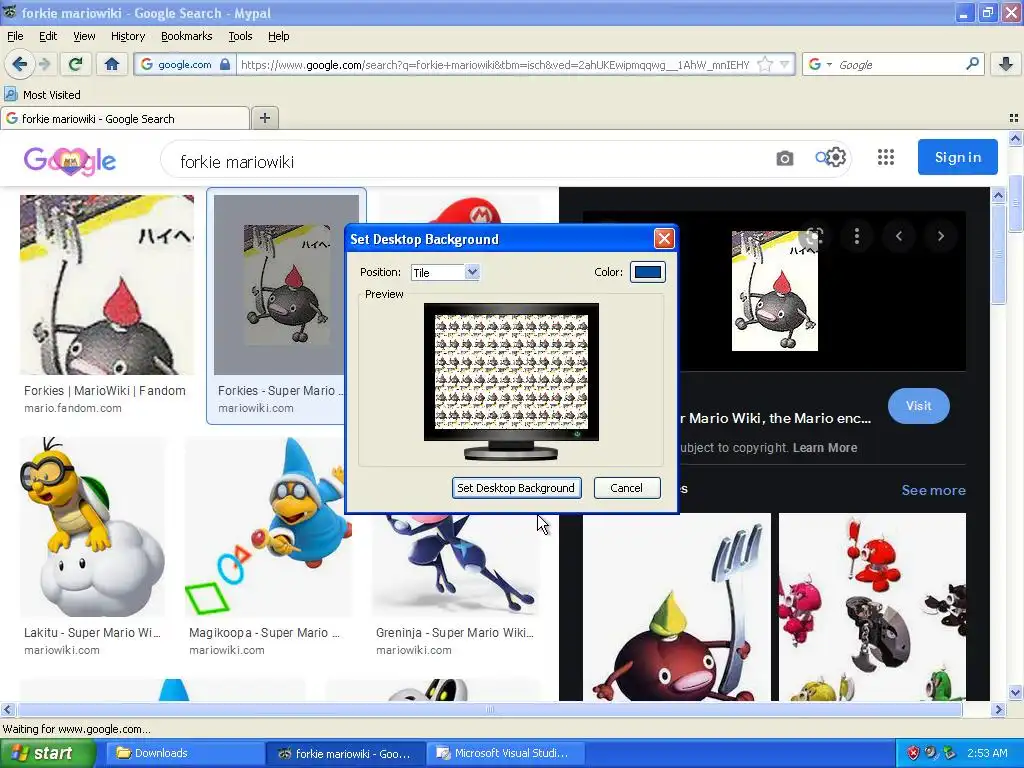Open the browser home page icon
The height and width of the screenshot is (768, 1024).
click(x=112, y=64)
